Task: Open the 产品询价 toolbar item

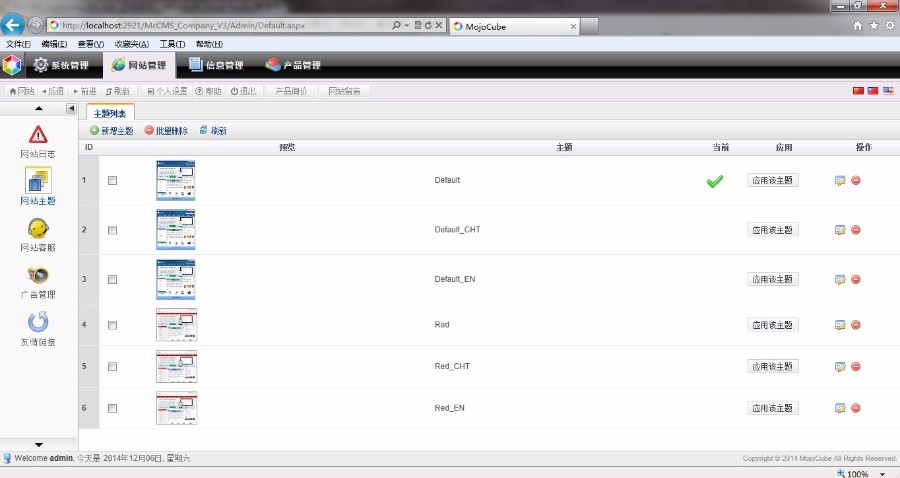Action: [291, 91]
